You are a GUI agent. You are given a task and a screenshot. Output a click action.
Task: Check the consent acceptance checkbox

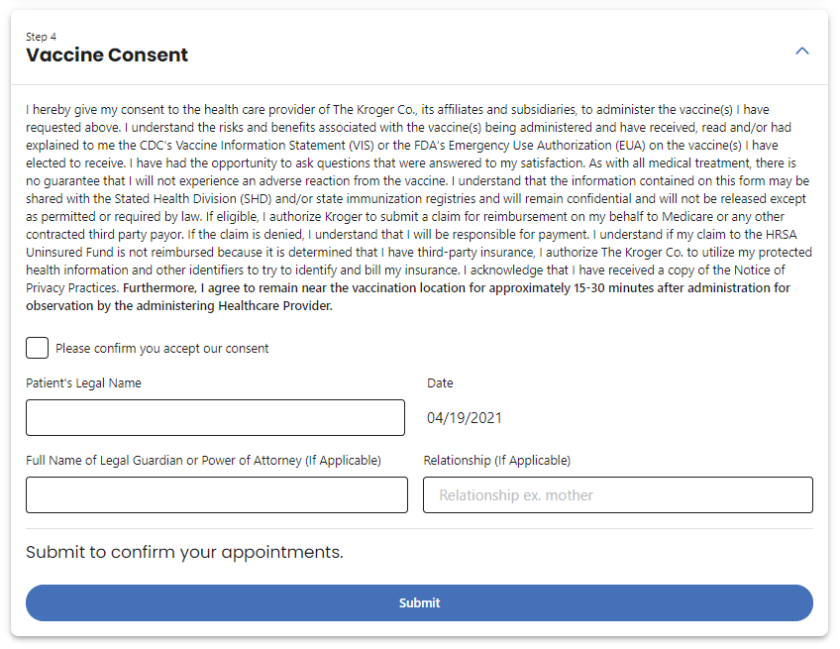pyautogui.click(x=37, y=348)
